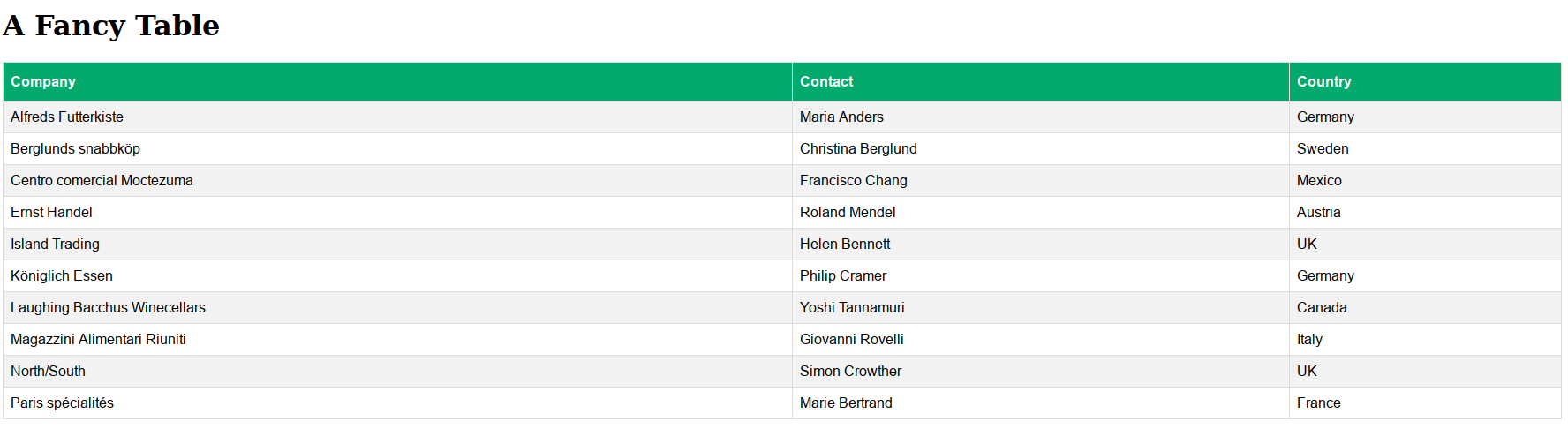Click the A Fancy Table heading
This screenshot has width=1568, height=429.
(x=111, y=26)
